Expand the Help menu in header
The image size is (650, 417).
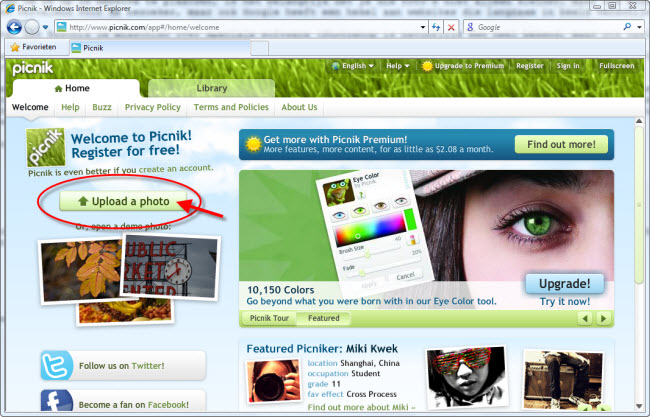[x=398, y=65]
